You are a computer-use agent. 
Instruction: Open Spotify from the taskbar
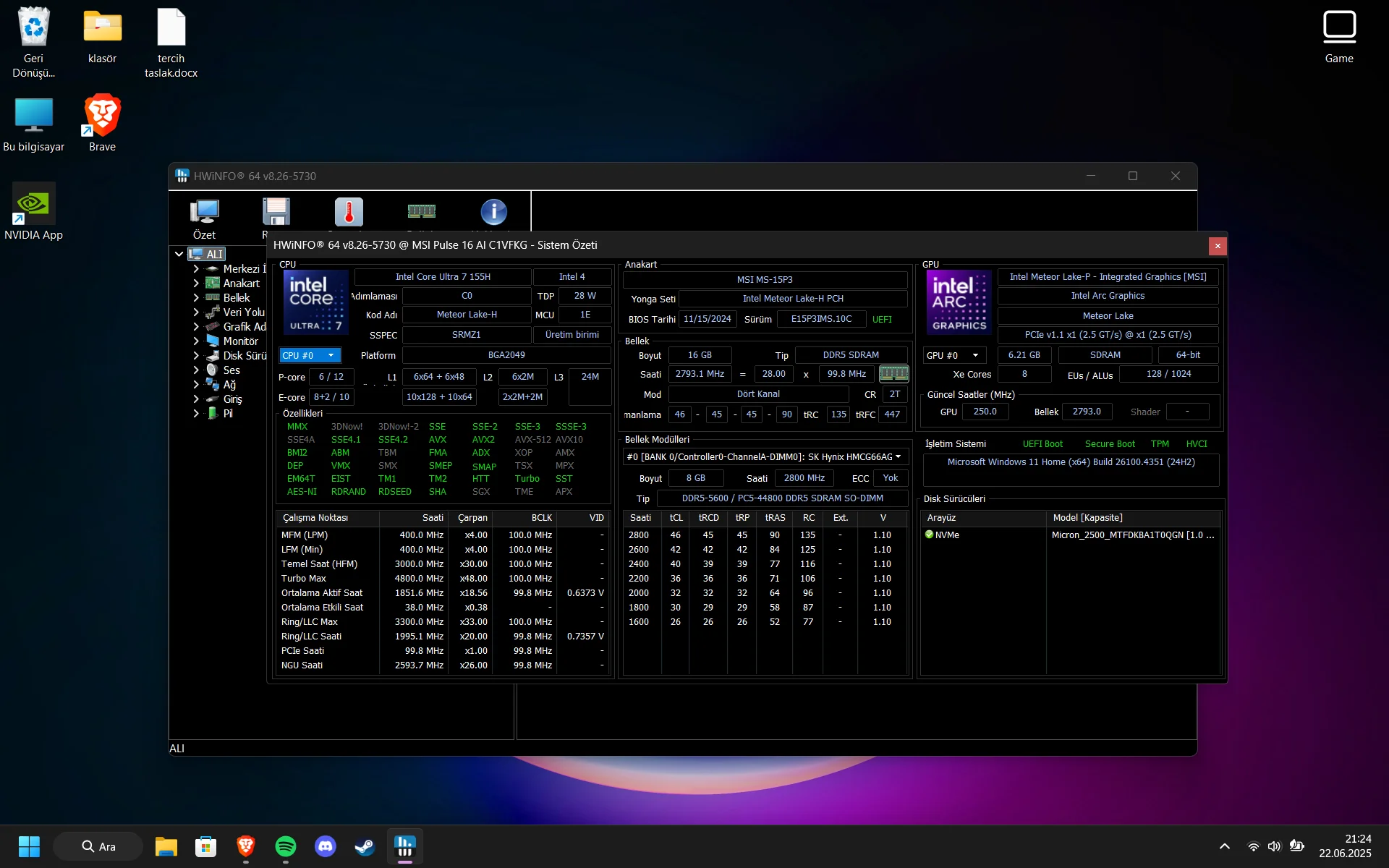pos(286,846)
